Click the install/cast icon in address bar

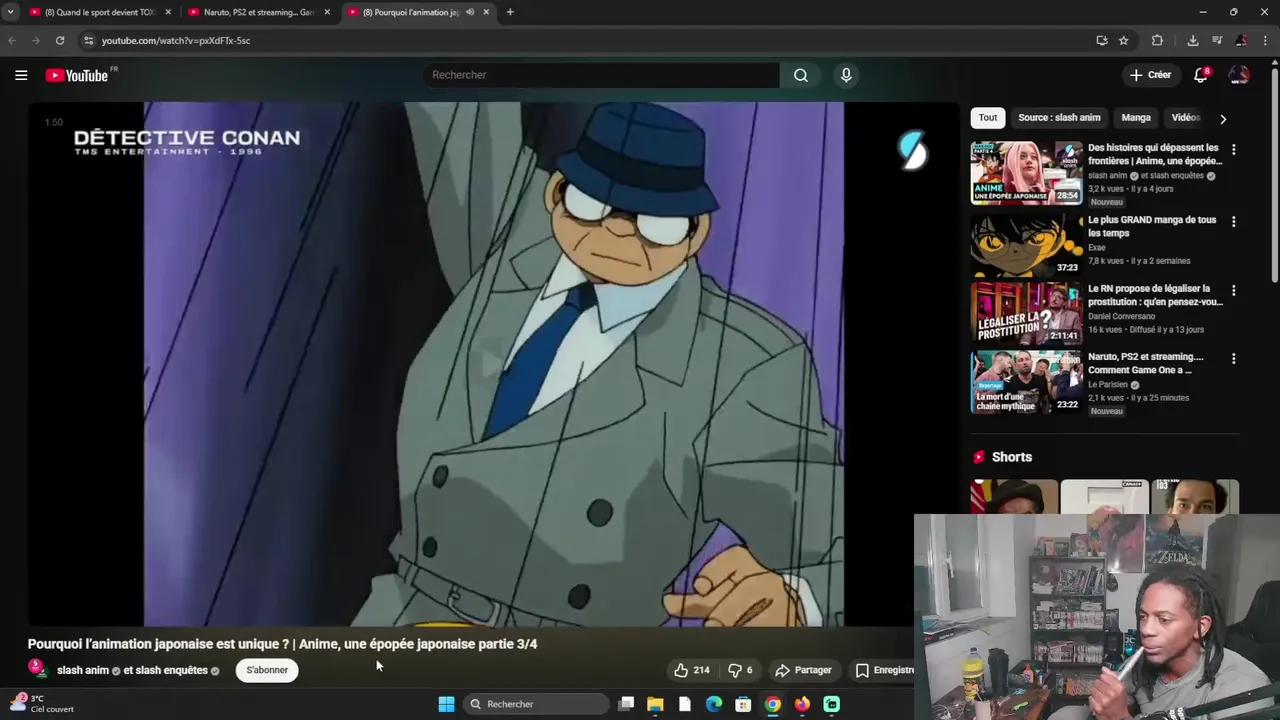(x=1102, y=40)
